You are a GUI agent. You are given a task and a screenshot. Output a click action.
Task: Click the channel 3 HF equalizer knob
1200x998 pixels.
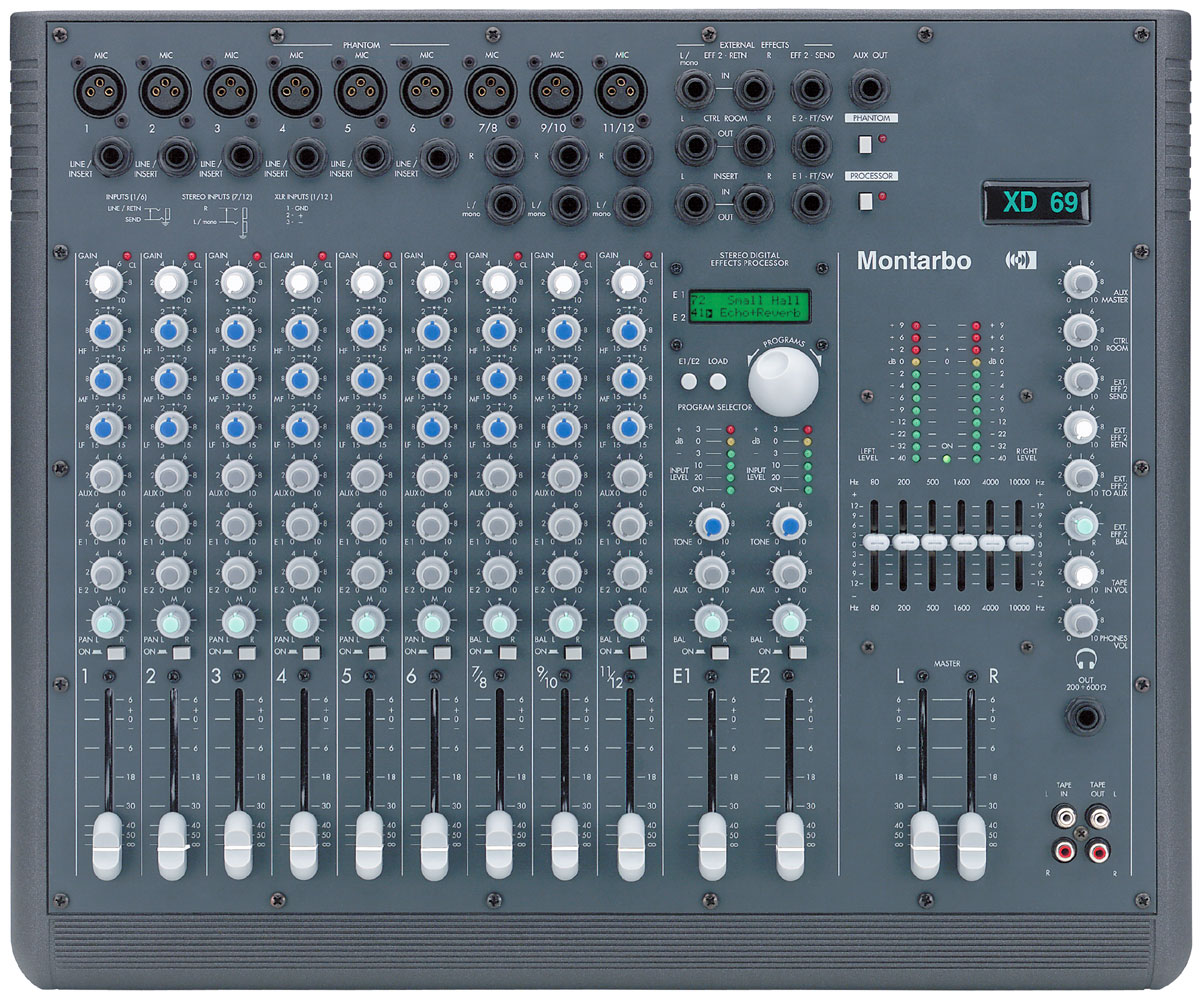coord(237,330)
